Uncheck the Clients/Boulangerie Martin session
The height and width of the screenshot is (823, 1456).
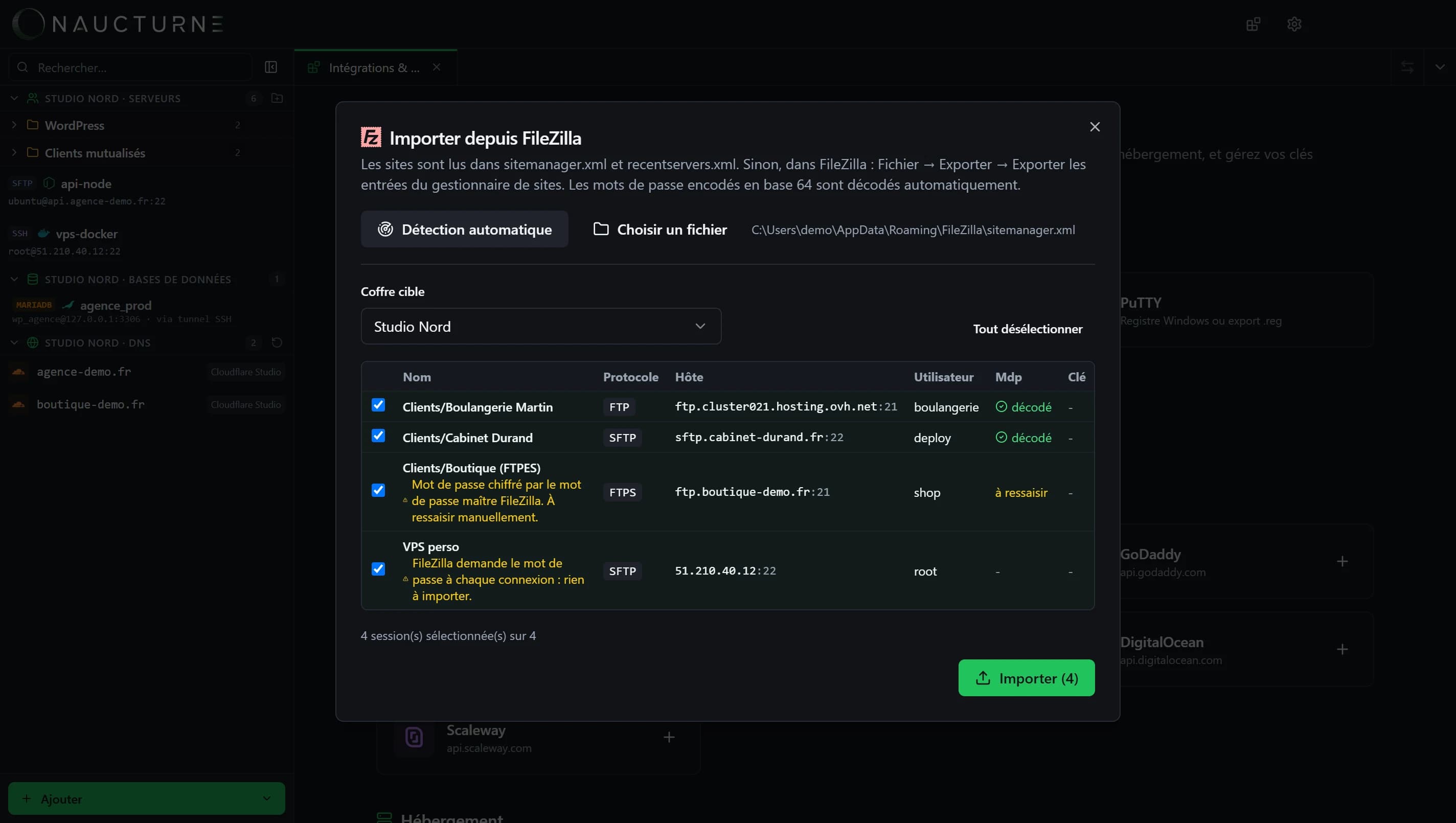[x=378, y=405]
